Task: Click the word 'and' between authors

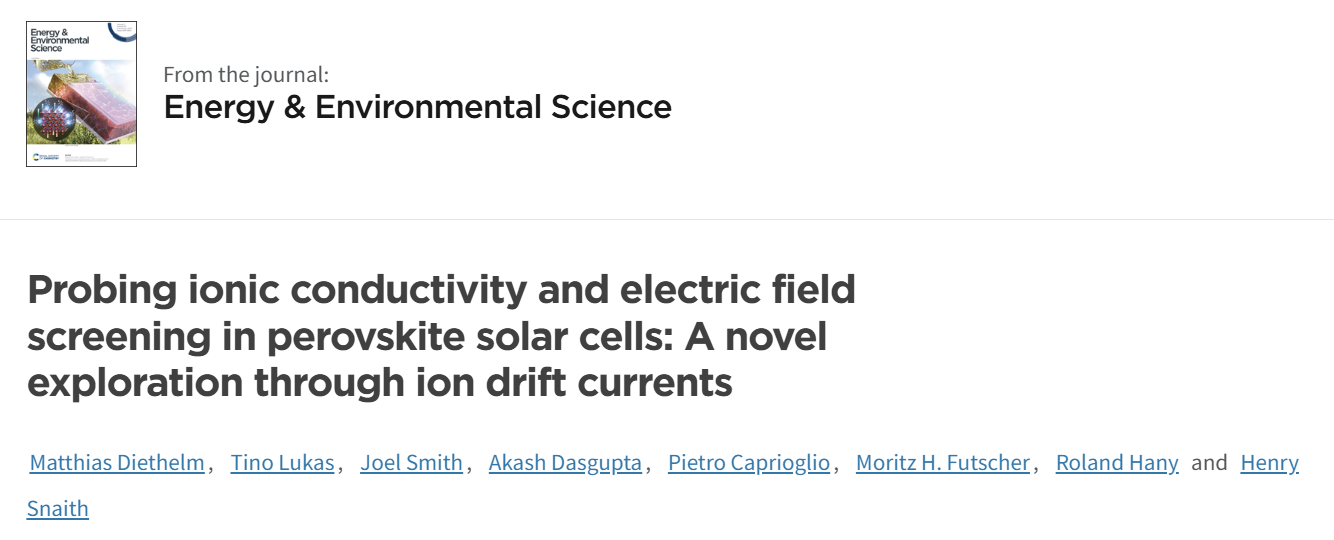Action: [1210, 462]
